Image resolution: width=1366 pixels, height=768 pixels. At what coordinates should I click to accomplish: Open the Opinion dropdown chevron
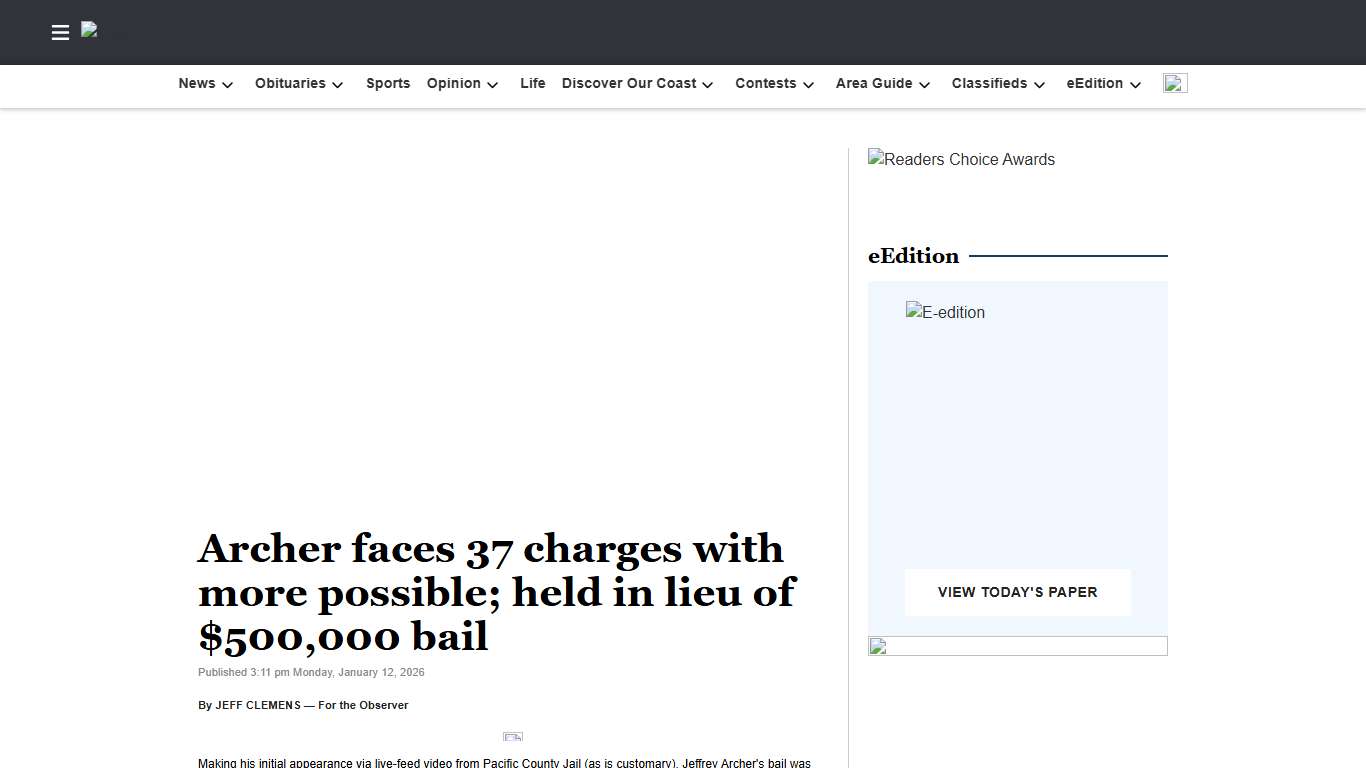pos(492,85)
